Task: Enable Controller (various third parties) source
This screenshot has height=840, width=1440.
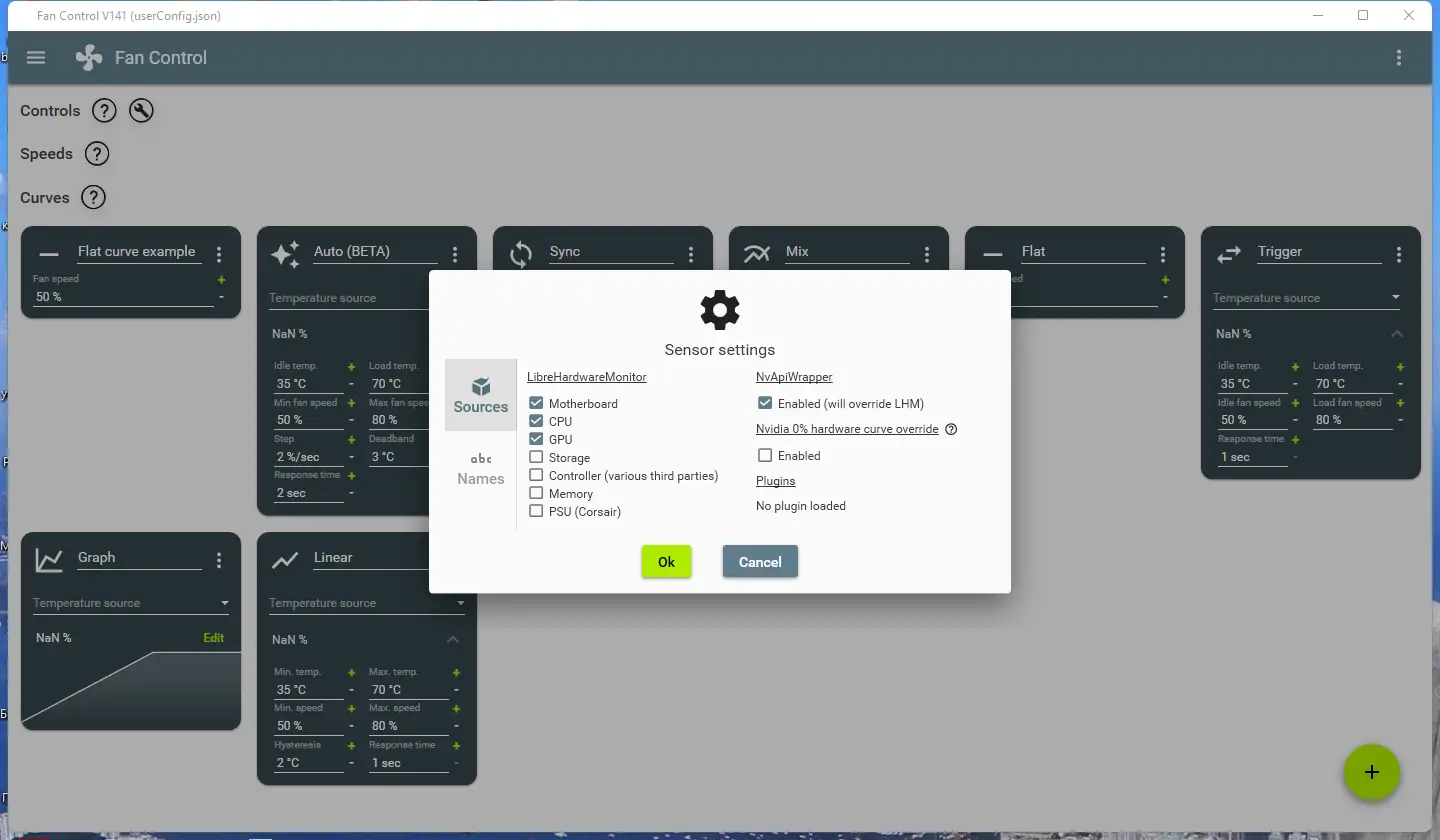Action: pyautogui.click(x=536, y=476)
